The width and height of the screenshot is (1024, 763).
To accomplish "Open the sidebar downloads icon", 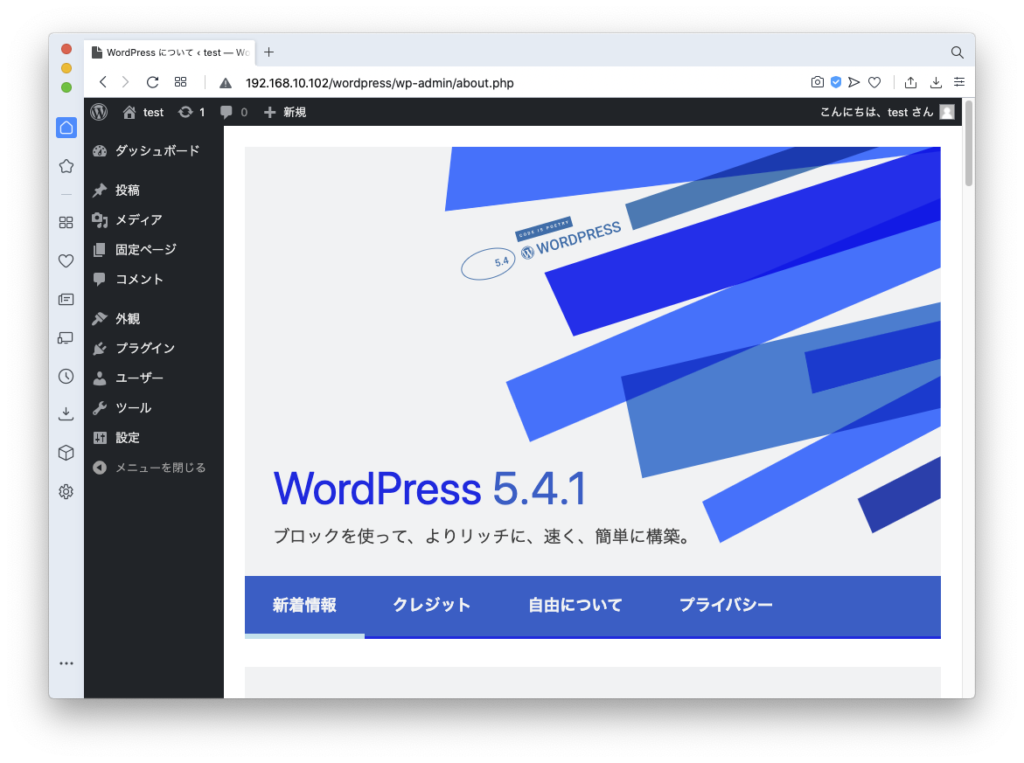I will [66, 414].
